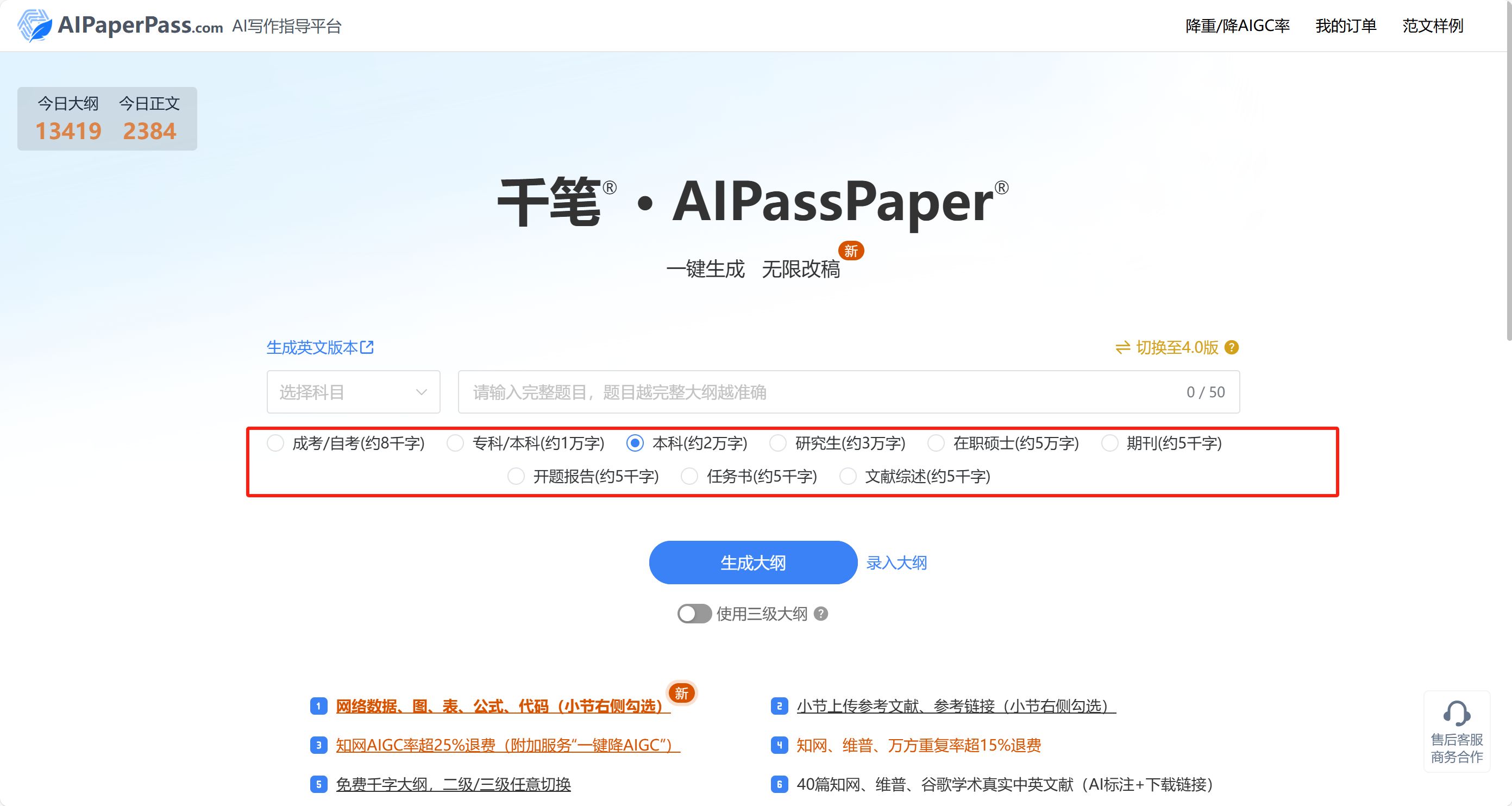Viewport: 1512px width, 806px height.
Task: Open the 免费千字大纲，二级/三级任意切换 link
Action: coord(453,784)
